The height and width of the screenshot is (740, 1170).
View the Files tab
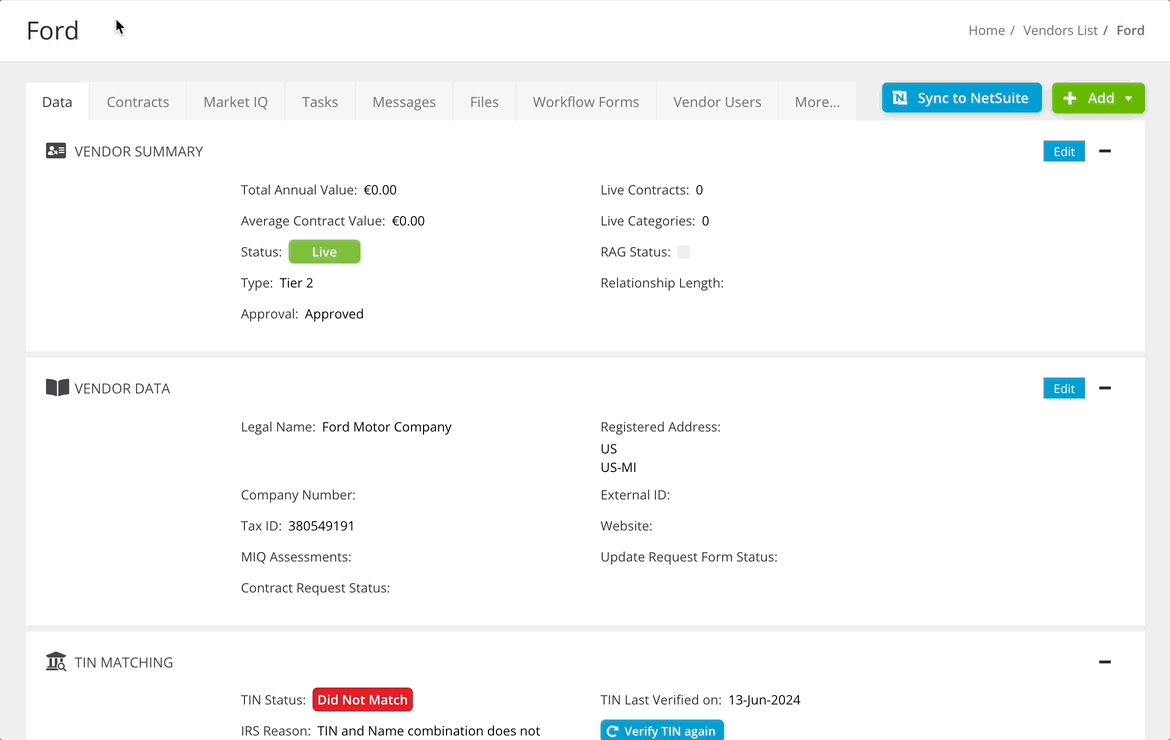(484, 101)
